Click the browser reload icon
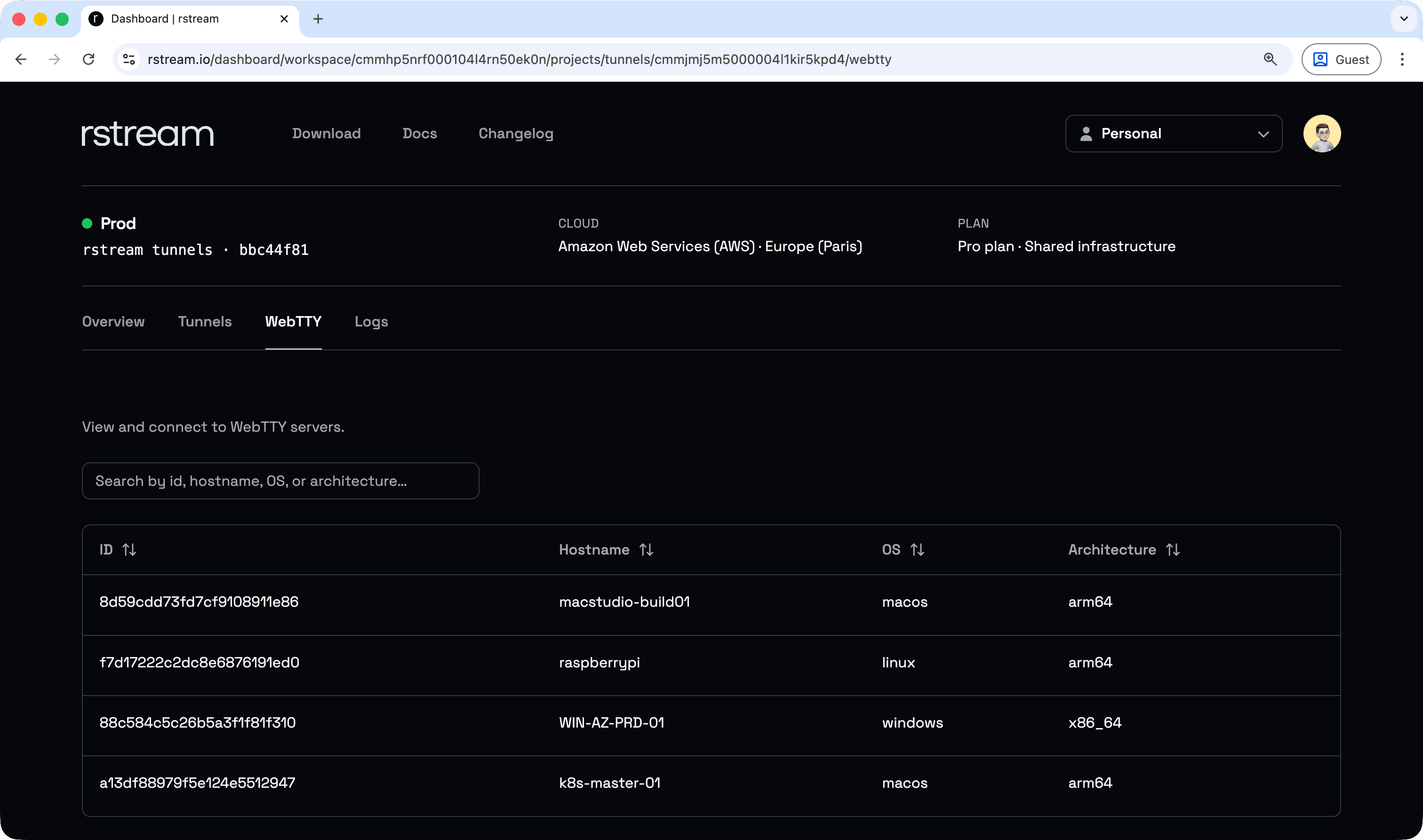The image size is (1423, 840). pos(88,59)
